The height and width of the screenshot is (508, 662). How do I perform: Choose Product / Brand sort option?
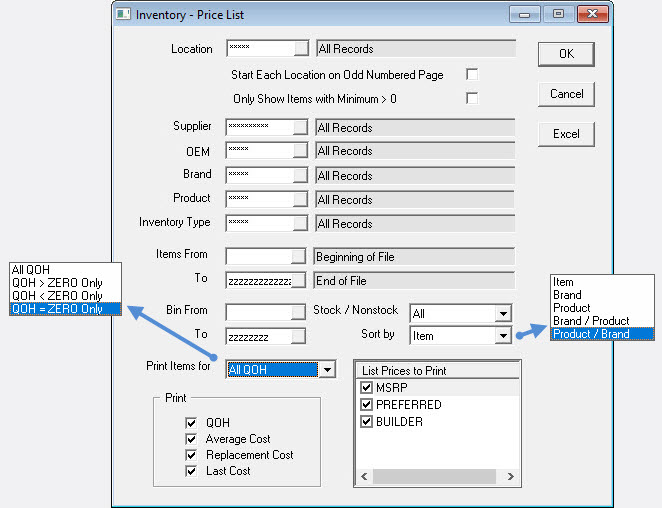602,334
